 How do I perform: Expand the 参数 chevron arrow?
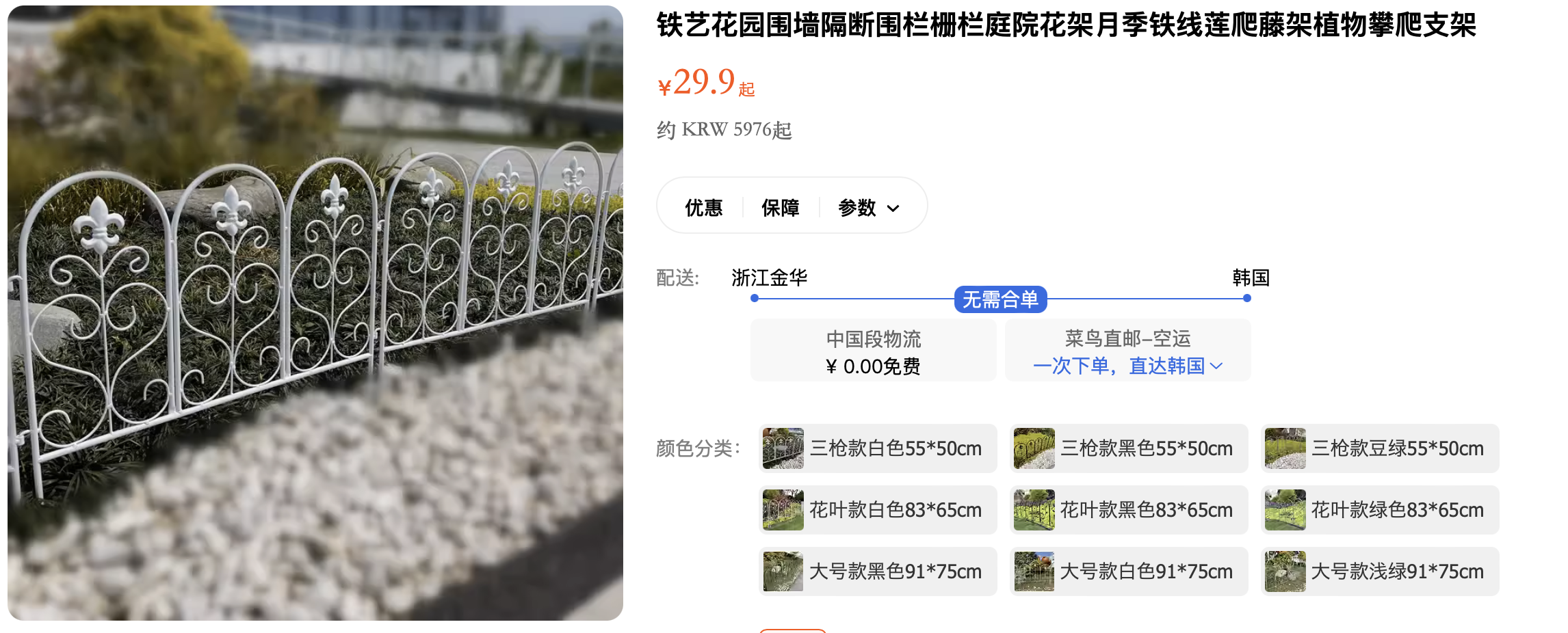point(893,208)
